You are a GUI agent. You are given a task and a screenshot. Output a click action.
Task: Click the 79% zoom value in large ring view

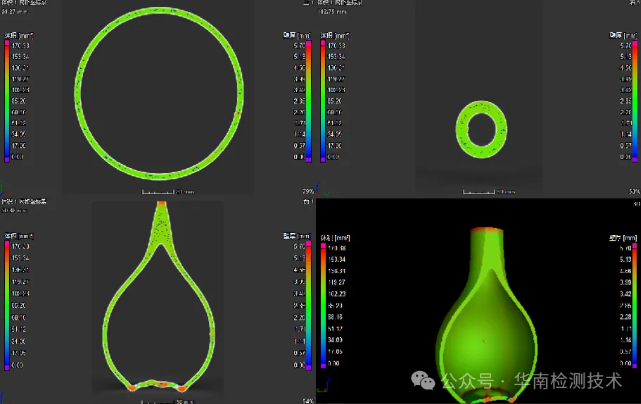point(307,191)
